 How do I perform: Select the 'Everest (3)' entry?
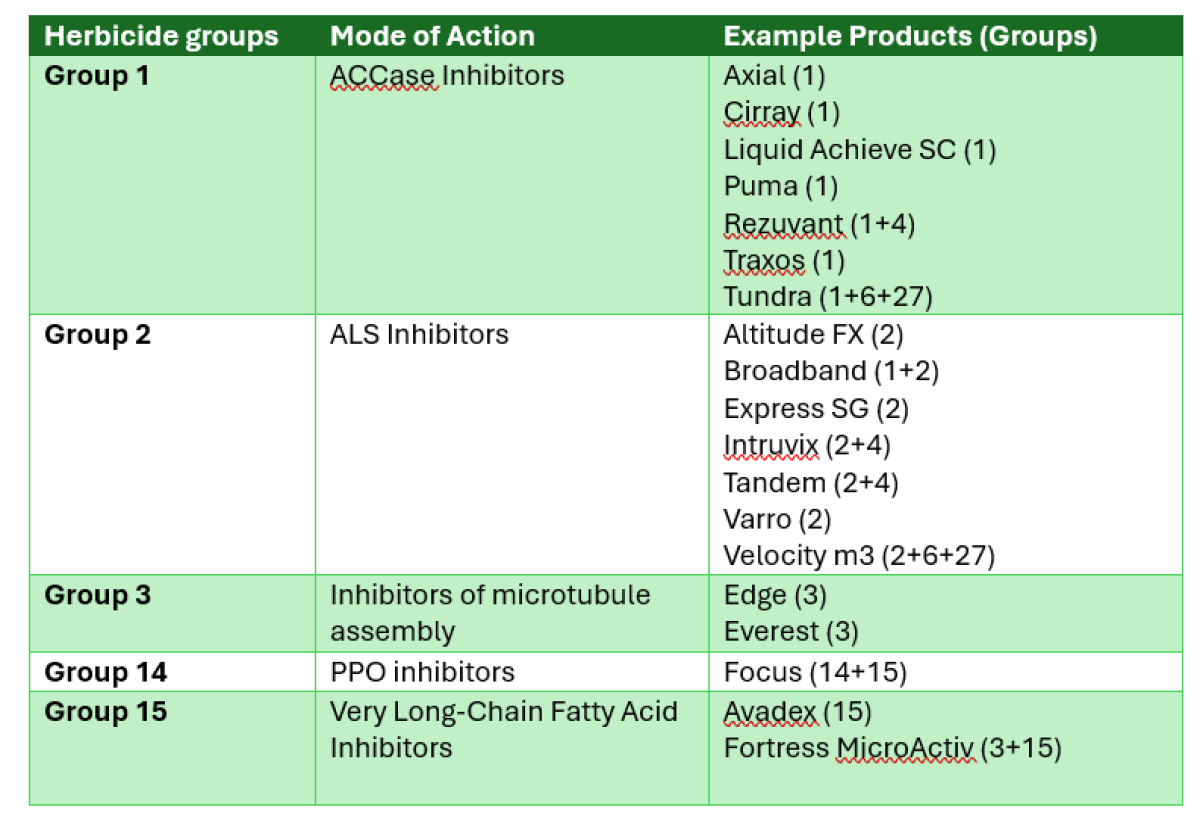(x=790, y=632)
